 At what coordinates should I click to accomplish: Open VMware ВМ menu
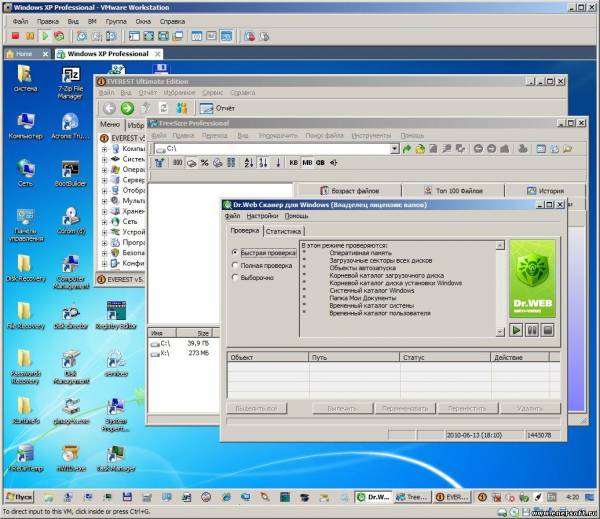pyautogui.click(x=92, y=21)
